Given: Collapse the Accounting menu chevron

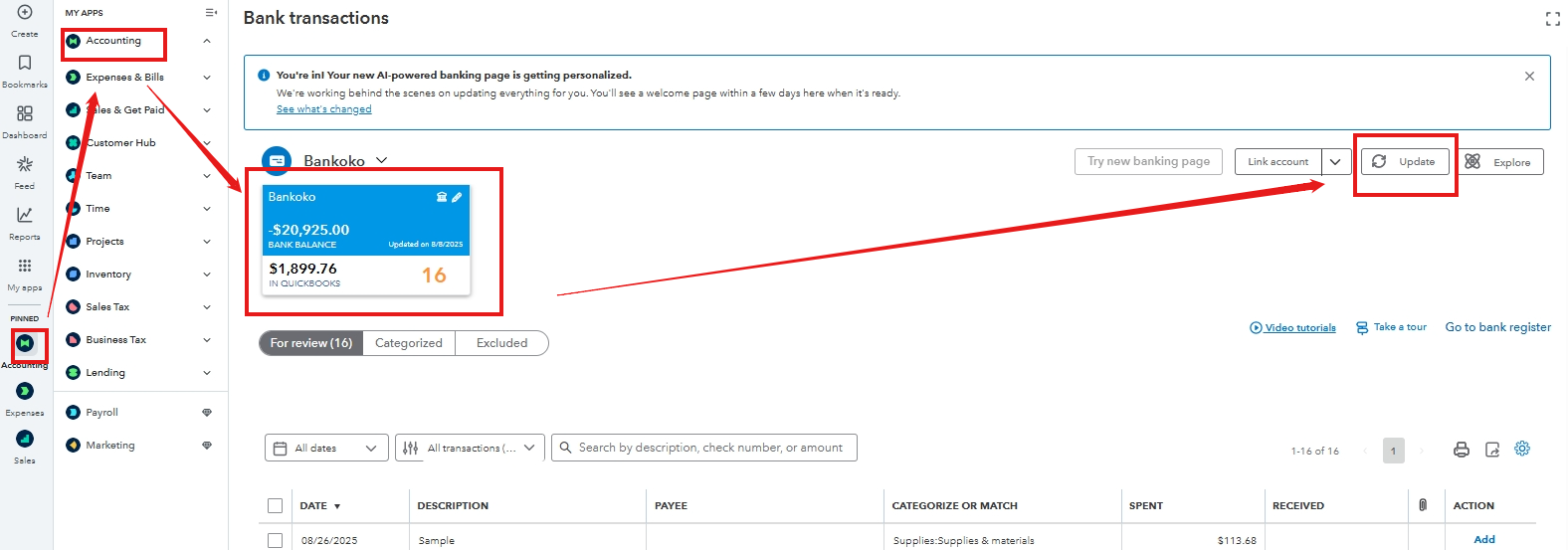Looking at the screenshot, I should click(x=207, y=41).
